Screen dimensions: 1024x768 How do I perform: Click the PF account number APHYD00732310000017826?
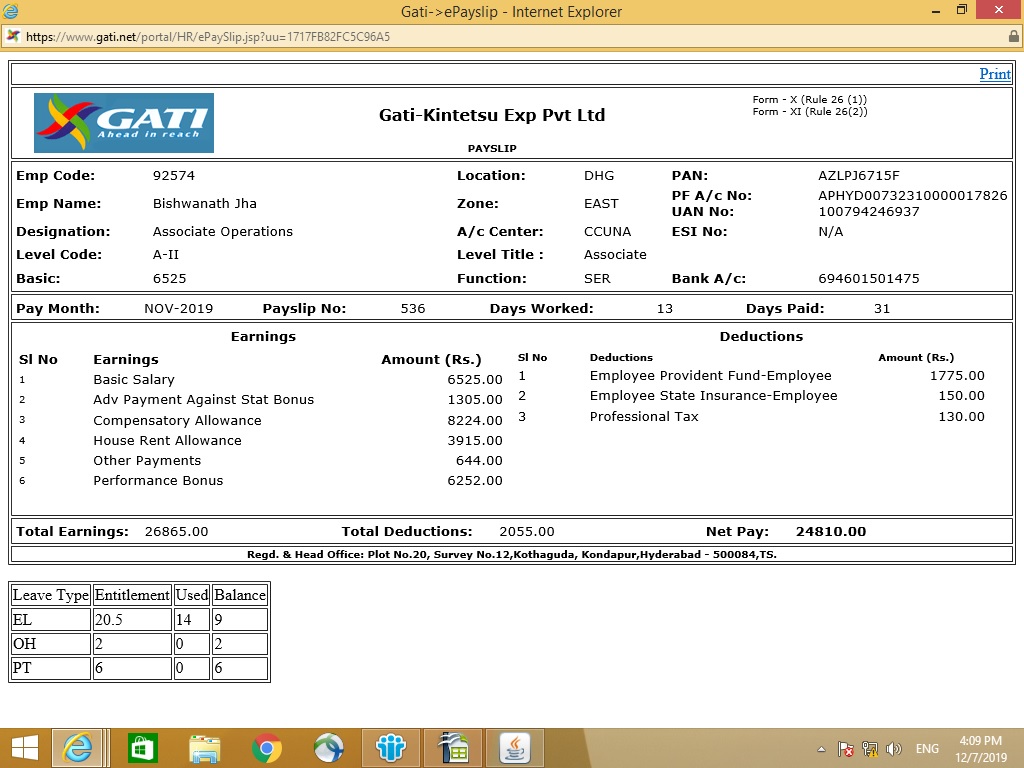[x=912, y=195]
